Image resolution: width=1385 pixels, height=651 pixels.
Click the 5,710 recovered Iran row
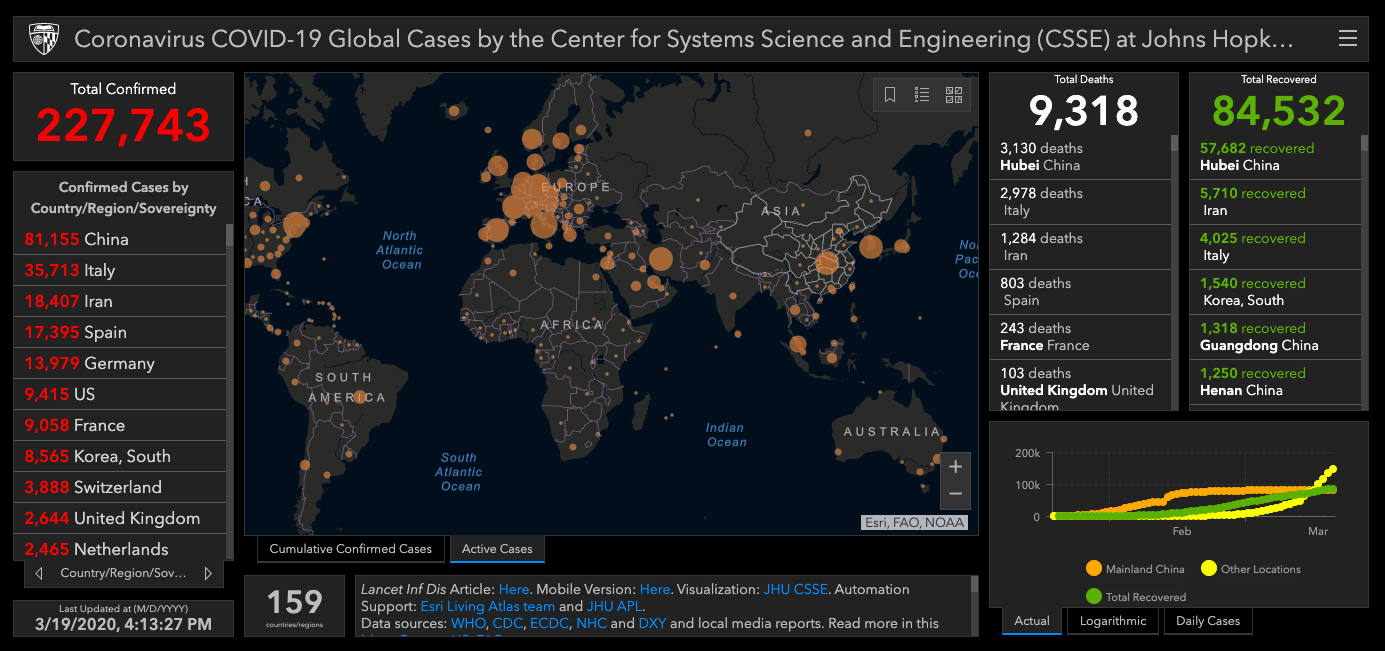1275,202
